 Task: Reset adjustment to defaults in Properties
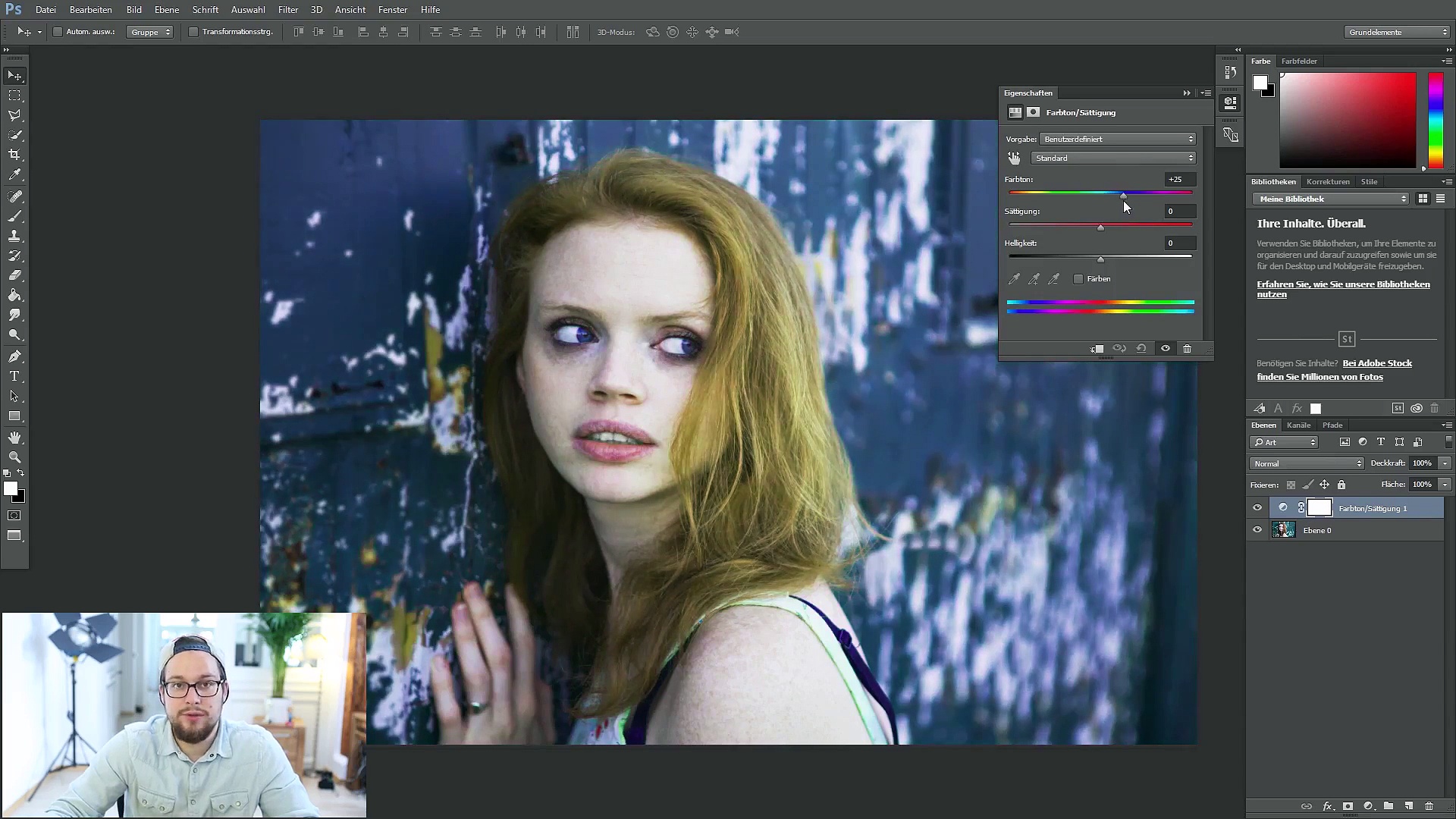point(1141,349)
